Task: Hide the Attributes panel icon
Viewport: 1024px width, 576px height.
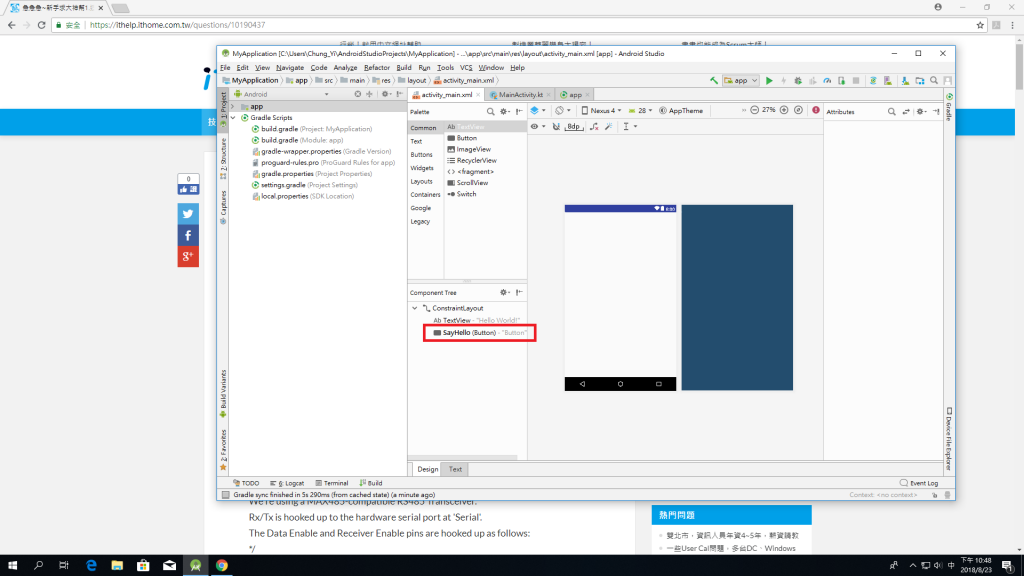Action: pyautogui.click(x=936, y=112)
